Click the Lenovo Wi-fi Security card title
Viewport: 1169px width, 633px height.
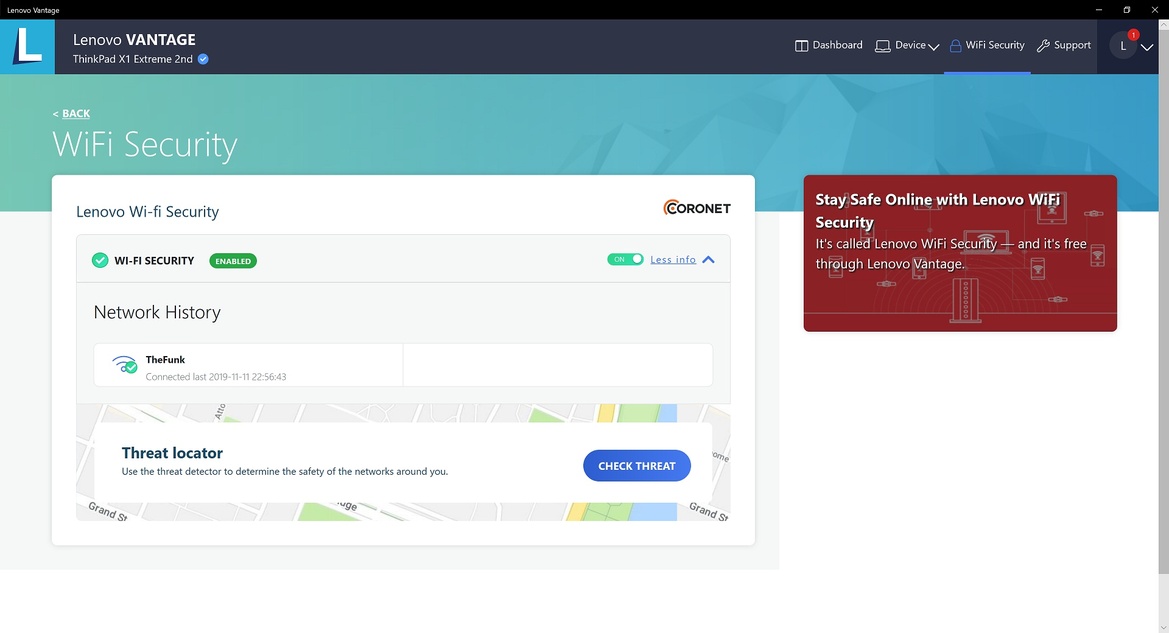[x=148, y=212]
